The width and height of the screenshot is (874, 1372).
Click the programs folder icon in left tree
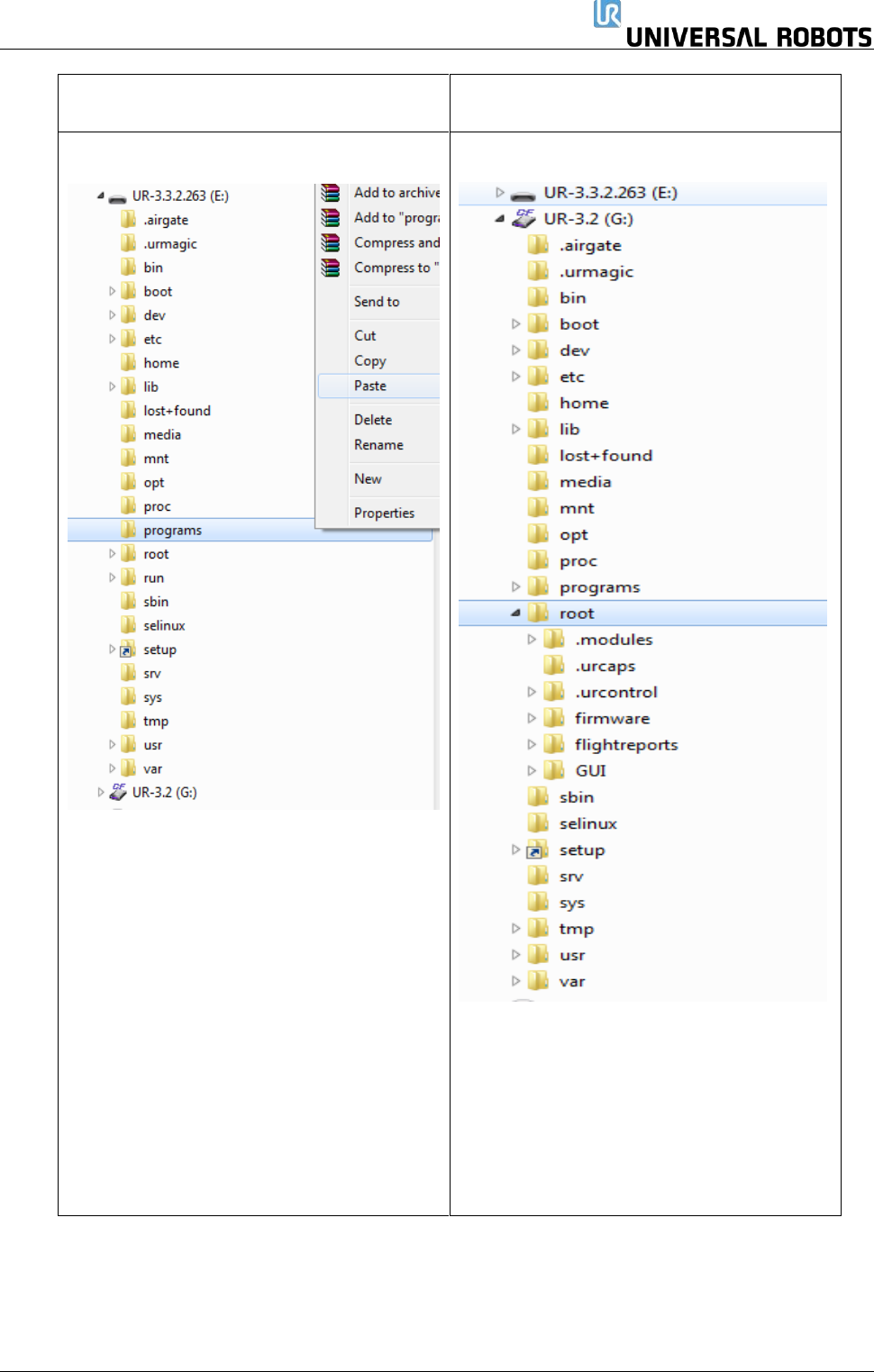128,530
